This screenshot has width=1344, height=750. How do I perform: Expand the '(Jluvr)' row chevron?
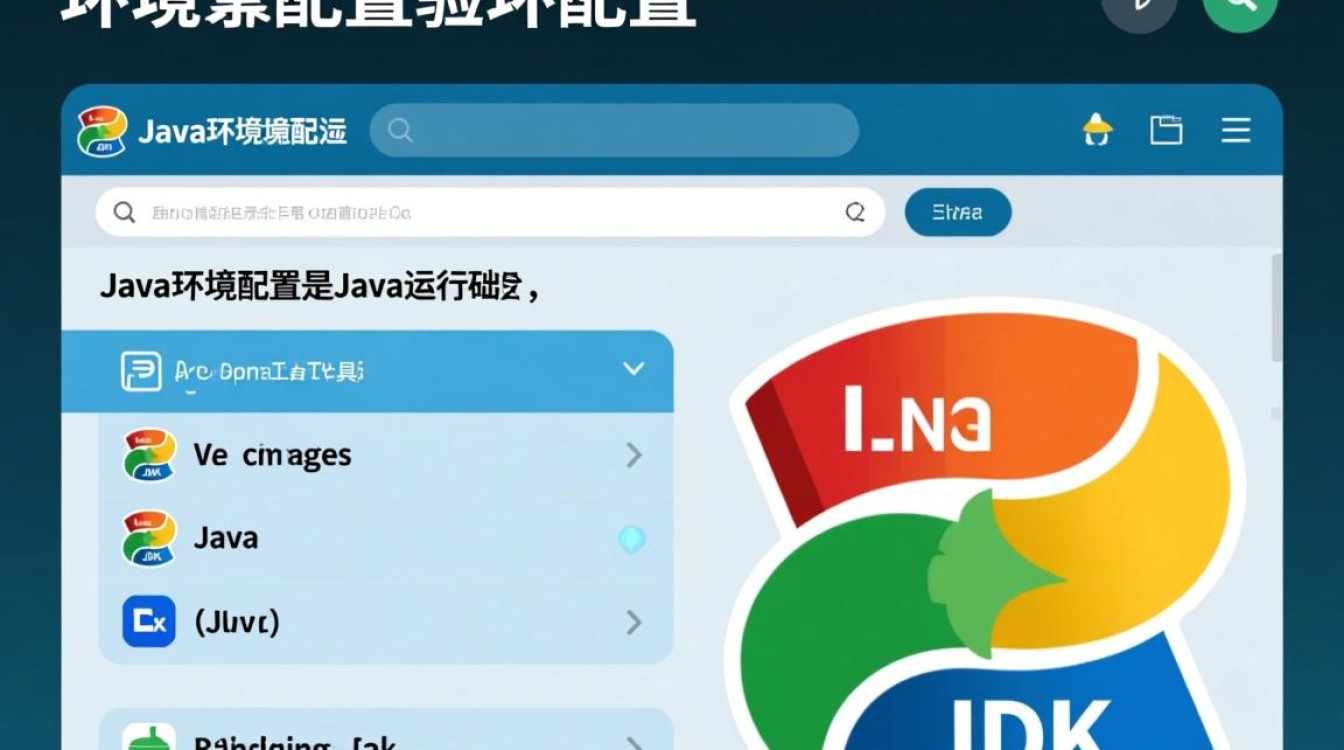coord(634,622)
